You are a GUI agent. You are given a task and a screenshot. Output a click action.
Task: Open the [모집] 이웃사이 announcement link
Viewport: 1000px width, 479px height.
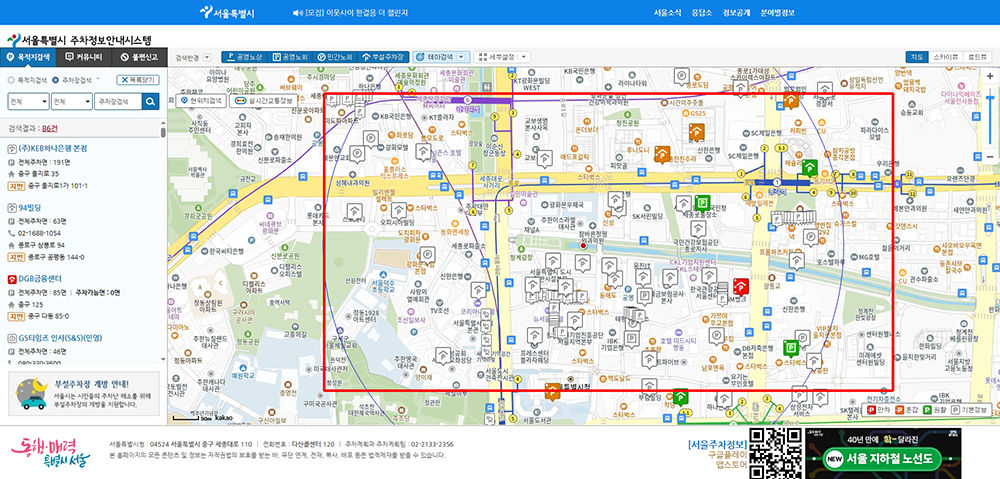coord(356,13)
